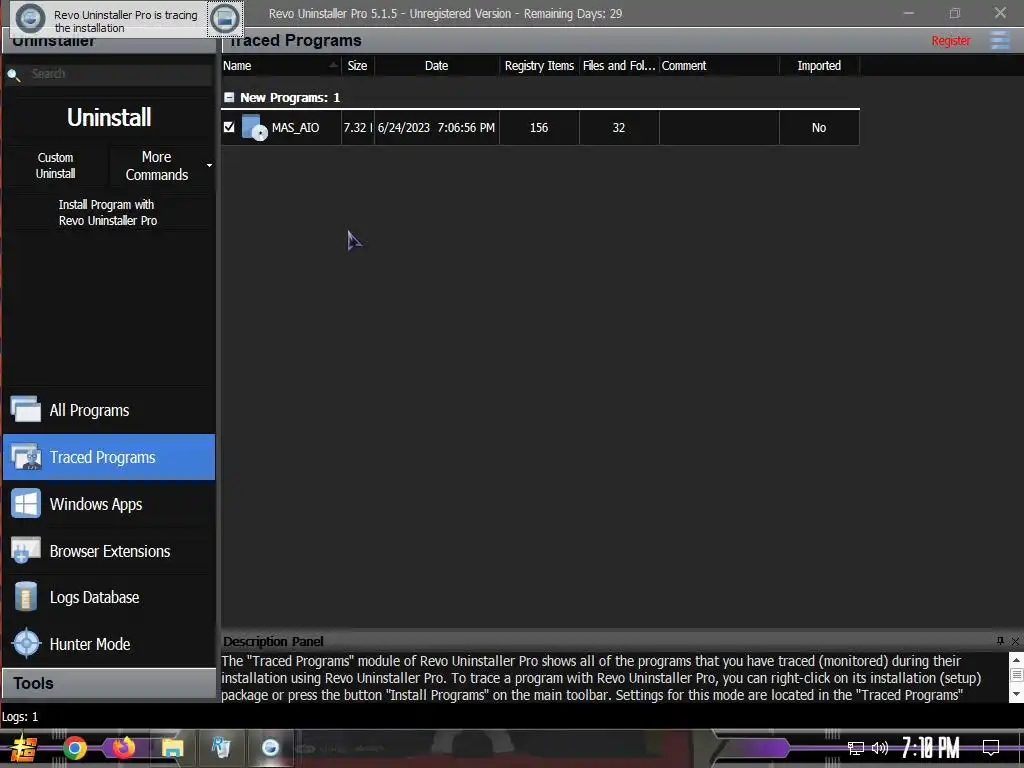Click the Logs: 1 status bar text

(20, 717)
